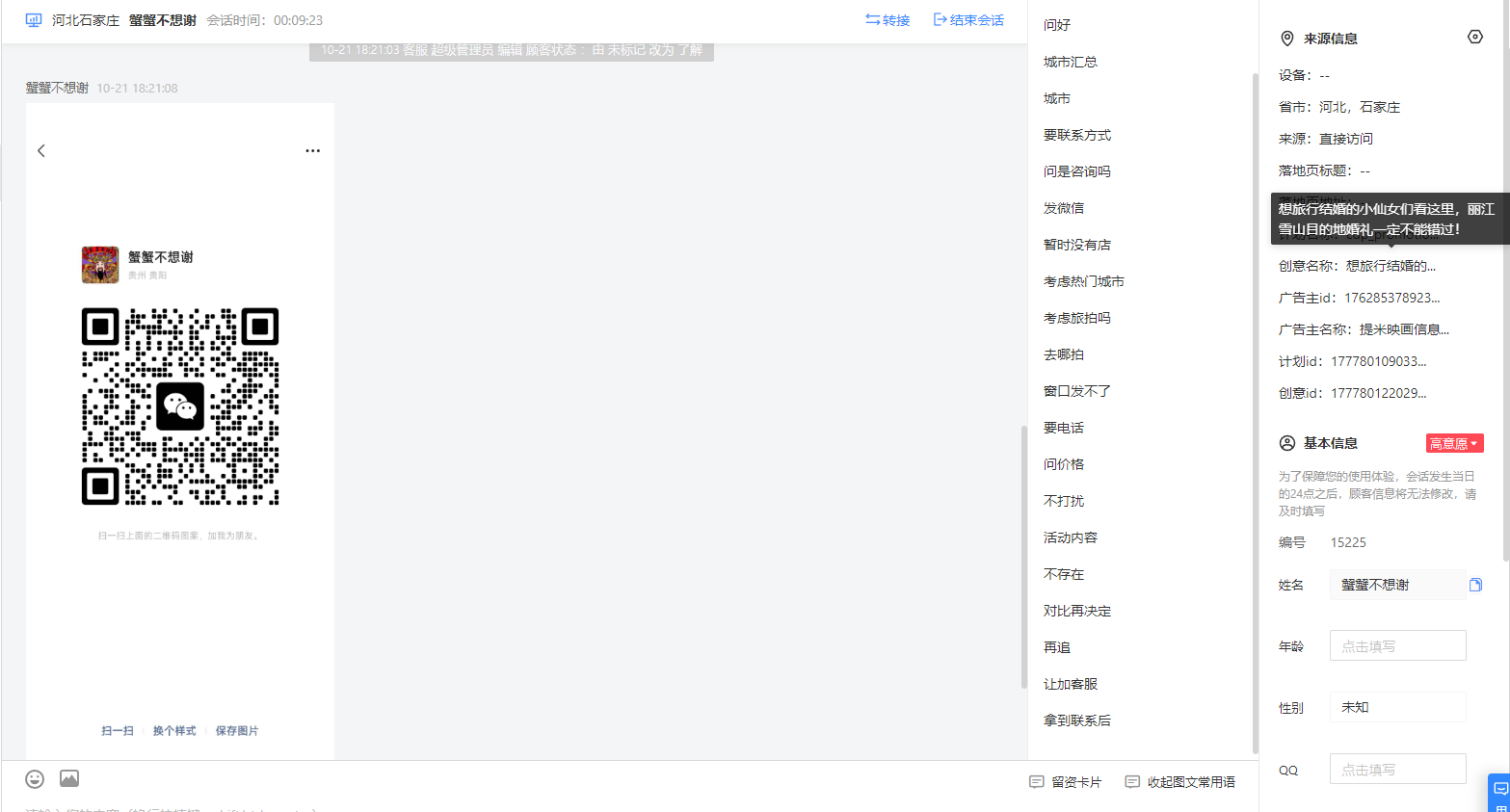Click the blue chat widget icon

[x=1499, y=792]
